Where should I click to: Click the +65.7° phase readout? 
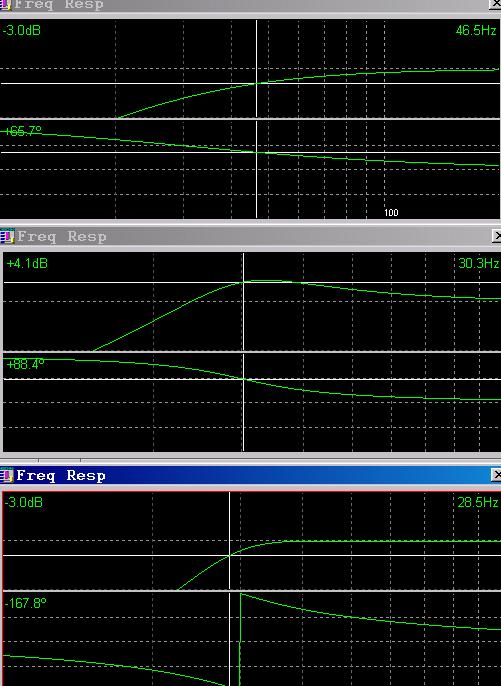[23, 131]
